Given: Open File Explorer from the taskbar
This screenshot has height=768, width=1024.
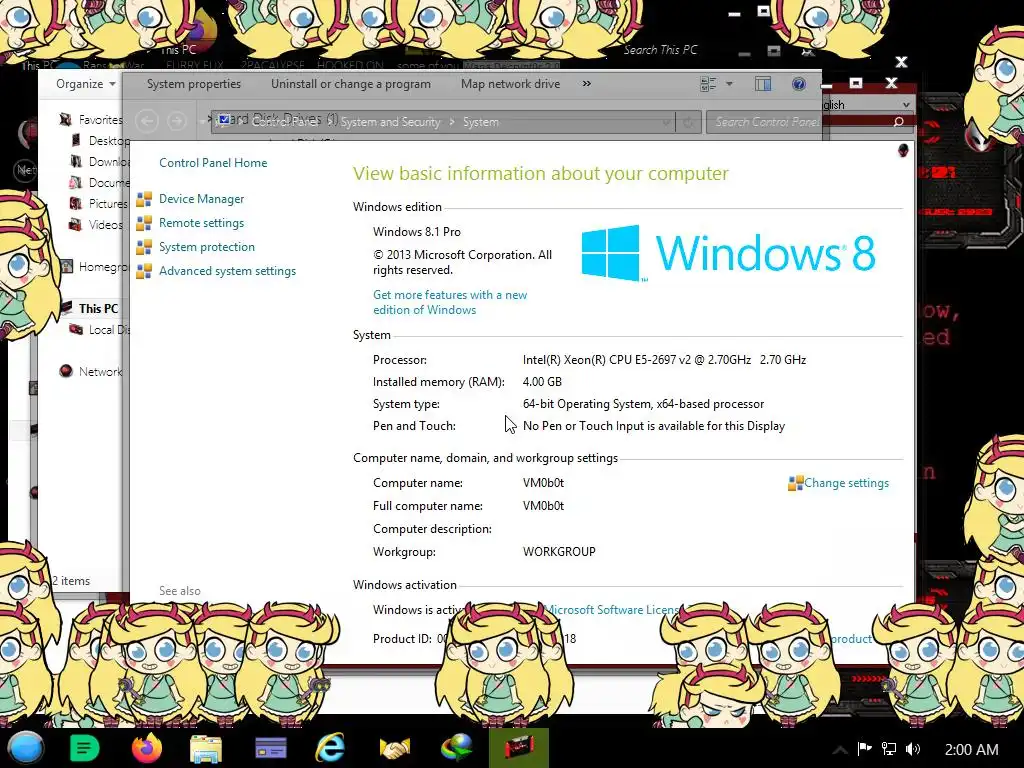Looking at the screenshot, I should pos(206,749).
